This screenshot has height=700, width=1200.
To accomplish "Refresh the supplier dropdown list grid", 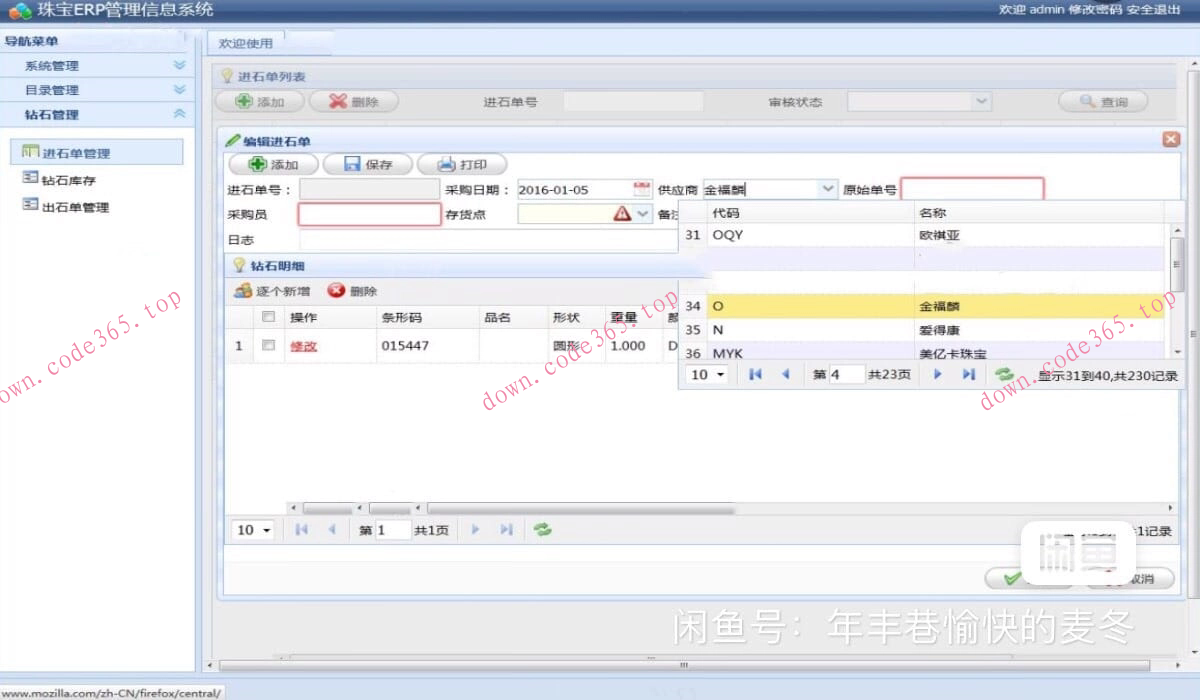I will point(1004,374).
